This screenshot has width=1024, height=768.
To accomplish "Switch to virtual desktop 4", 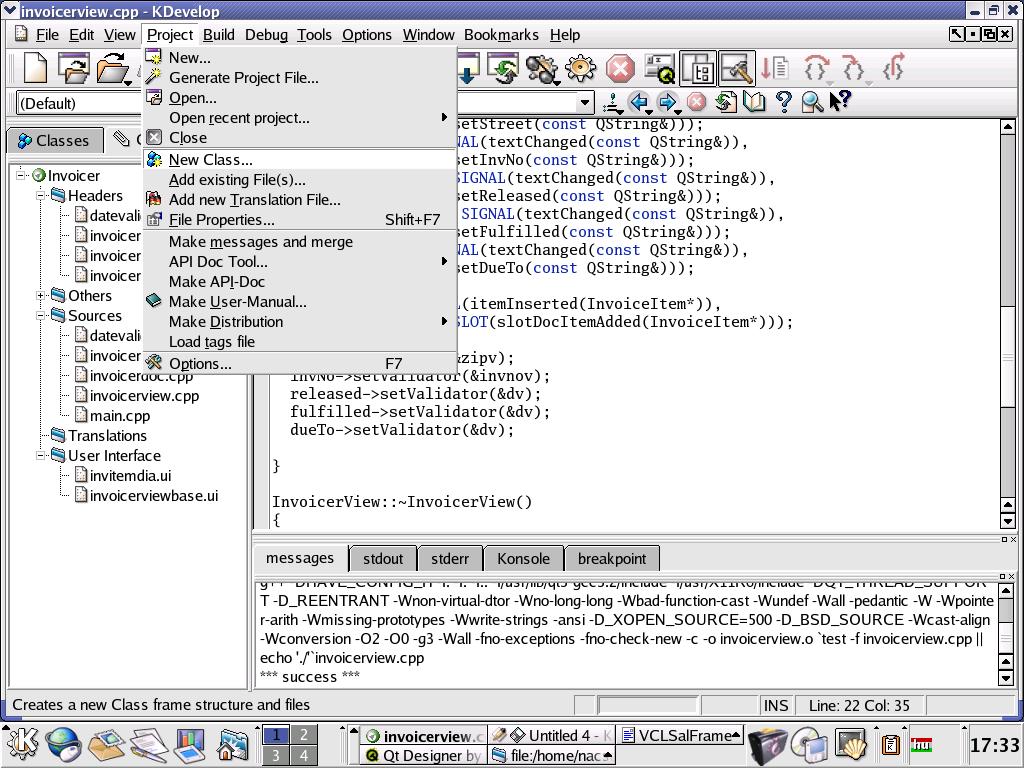I will [x=304, y=755].
